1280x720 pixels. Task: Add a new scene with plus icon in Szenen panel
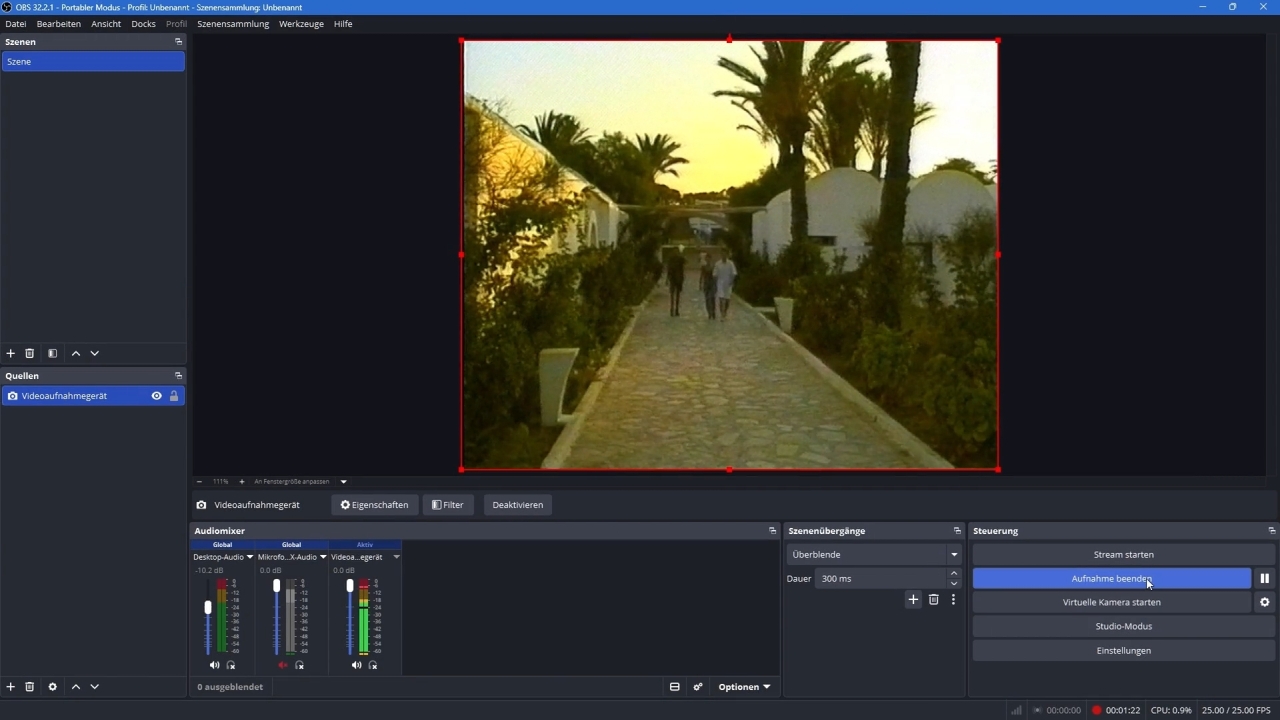[x=11, y=353]
